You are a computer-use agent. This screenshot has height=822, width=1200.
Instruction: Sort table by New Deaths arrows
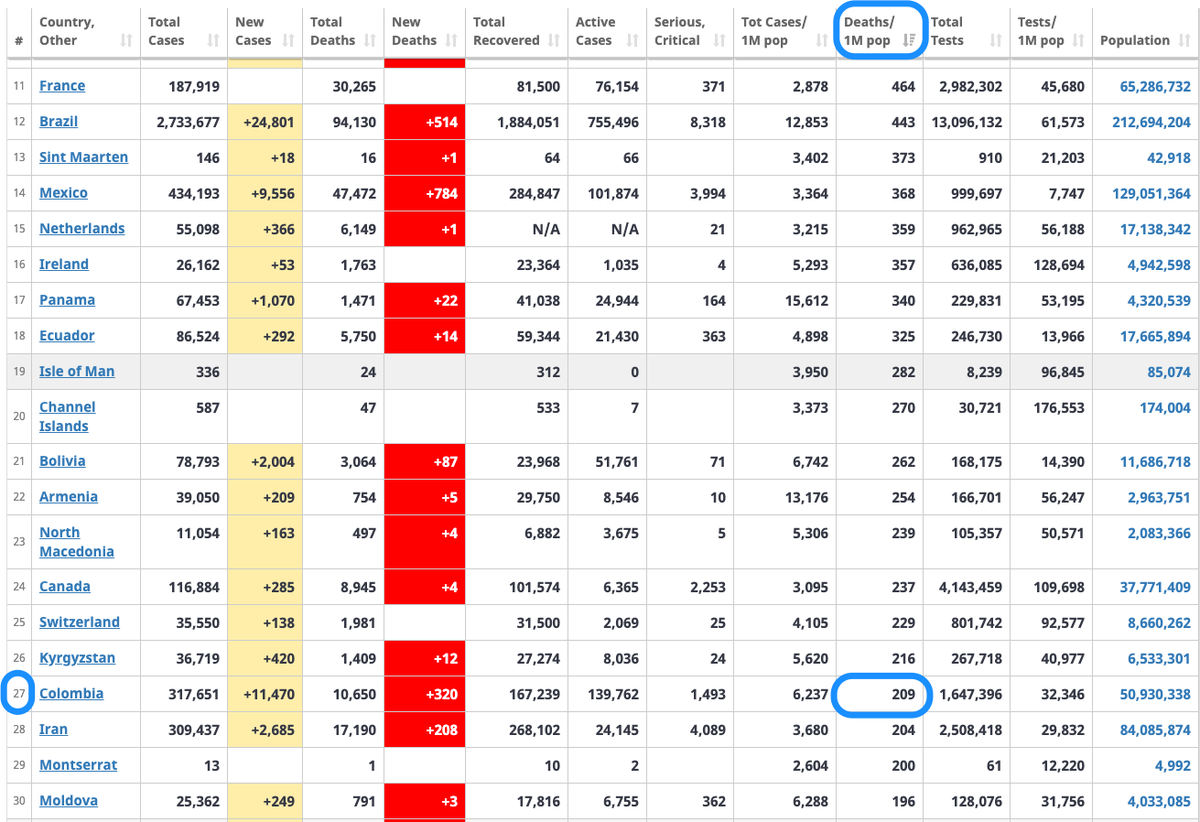point(451,41)
